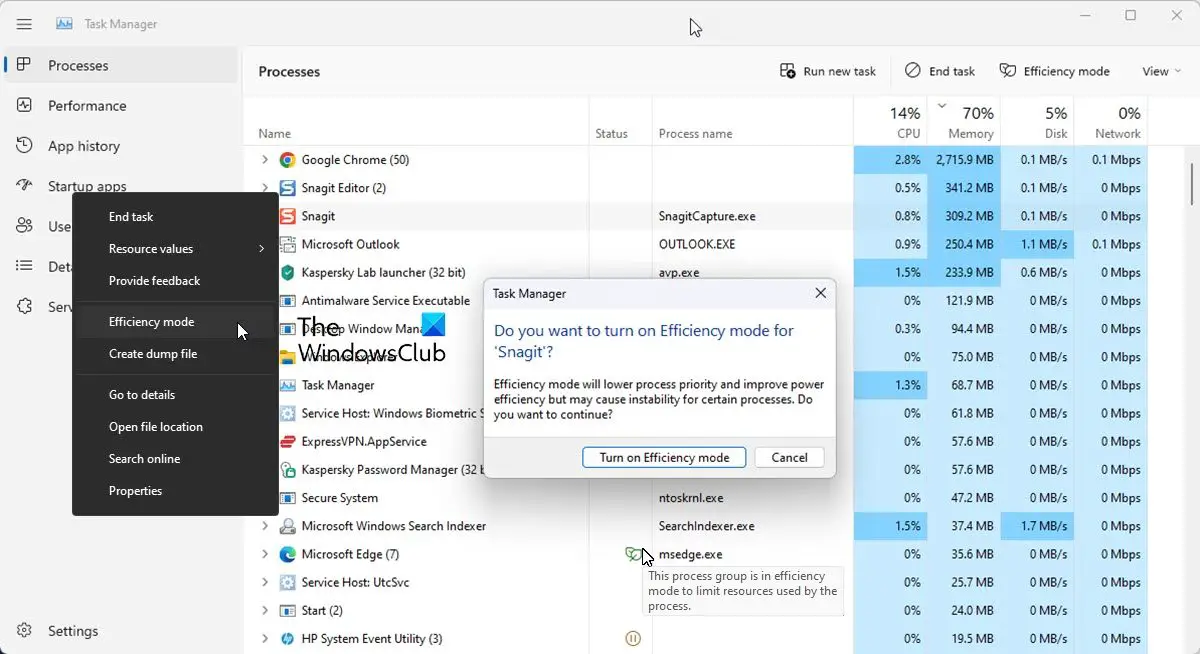Click the Performance sidebar icon
The height and width of the screenshot is (654, 1200).
26,105
